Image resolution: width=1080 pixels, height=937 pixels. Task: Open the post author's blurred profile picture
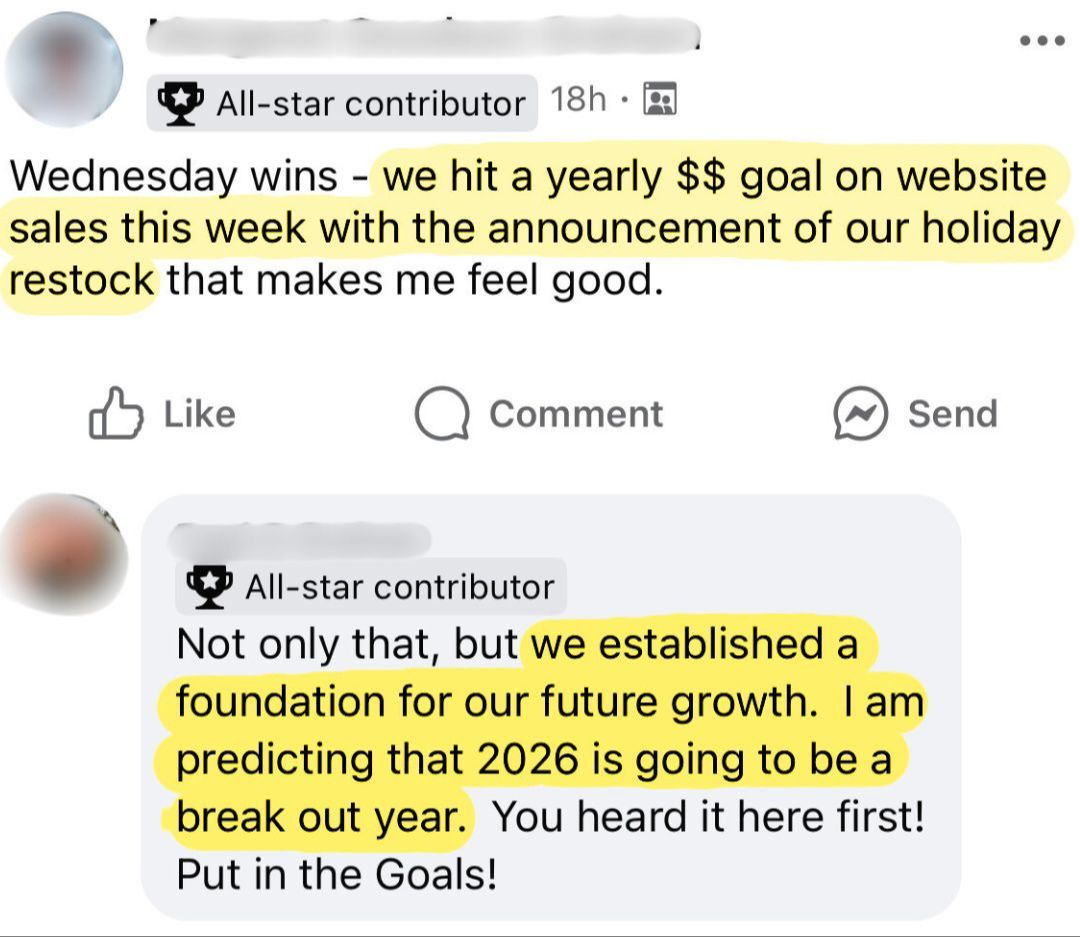click(64, 69)
